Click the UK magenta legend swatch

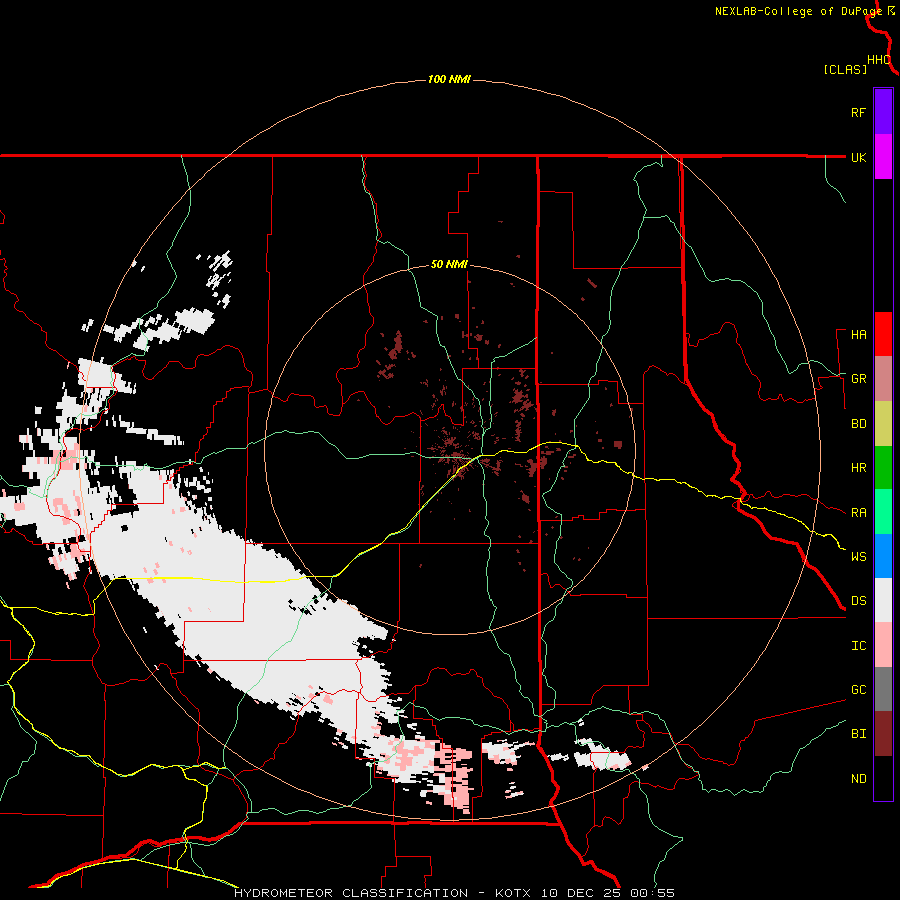(883, 157)
